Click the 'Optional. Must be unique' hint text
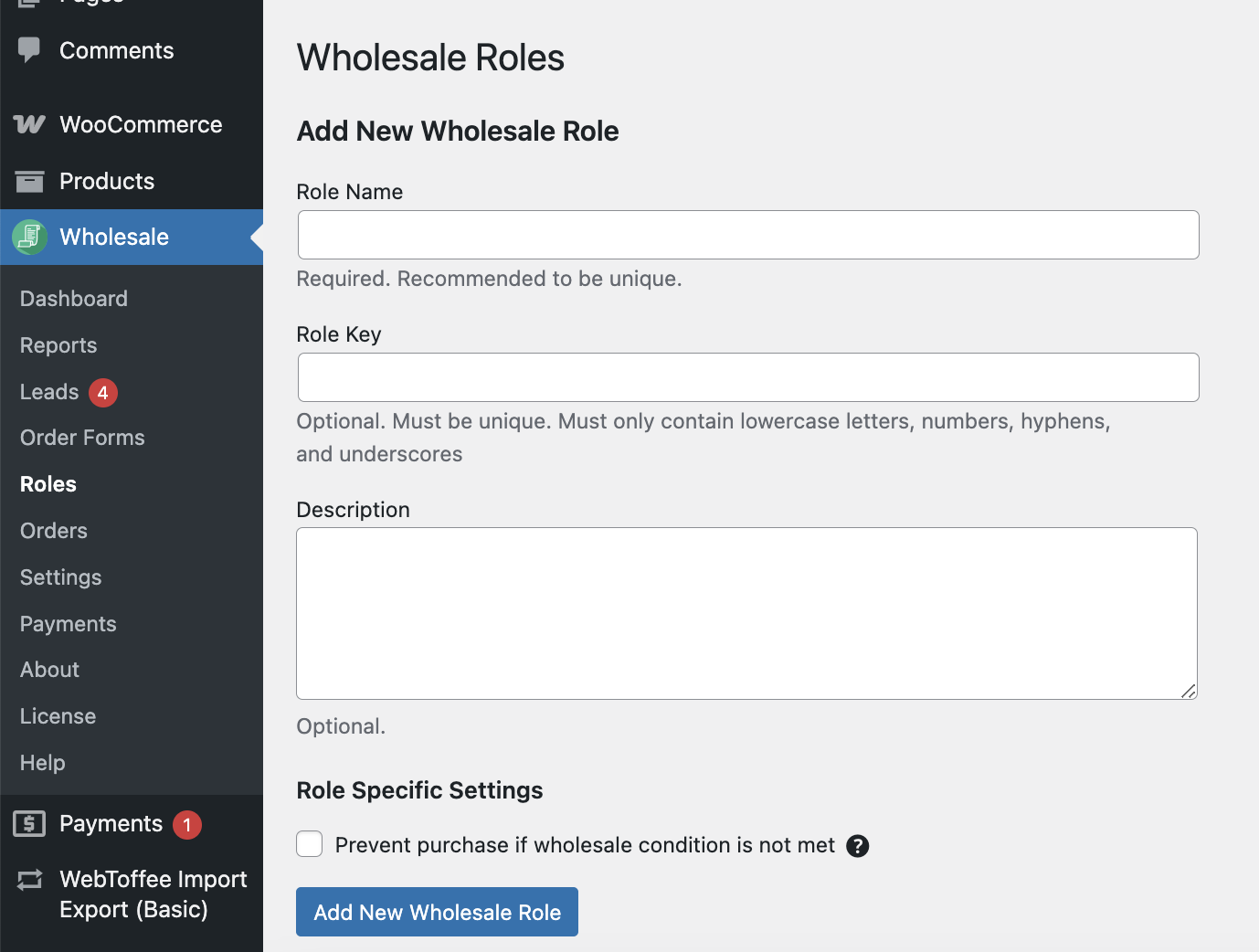This screenshot has width=1259, height=952. coord(704,438)
